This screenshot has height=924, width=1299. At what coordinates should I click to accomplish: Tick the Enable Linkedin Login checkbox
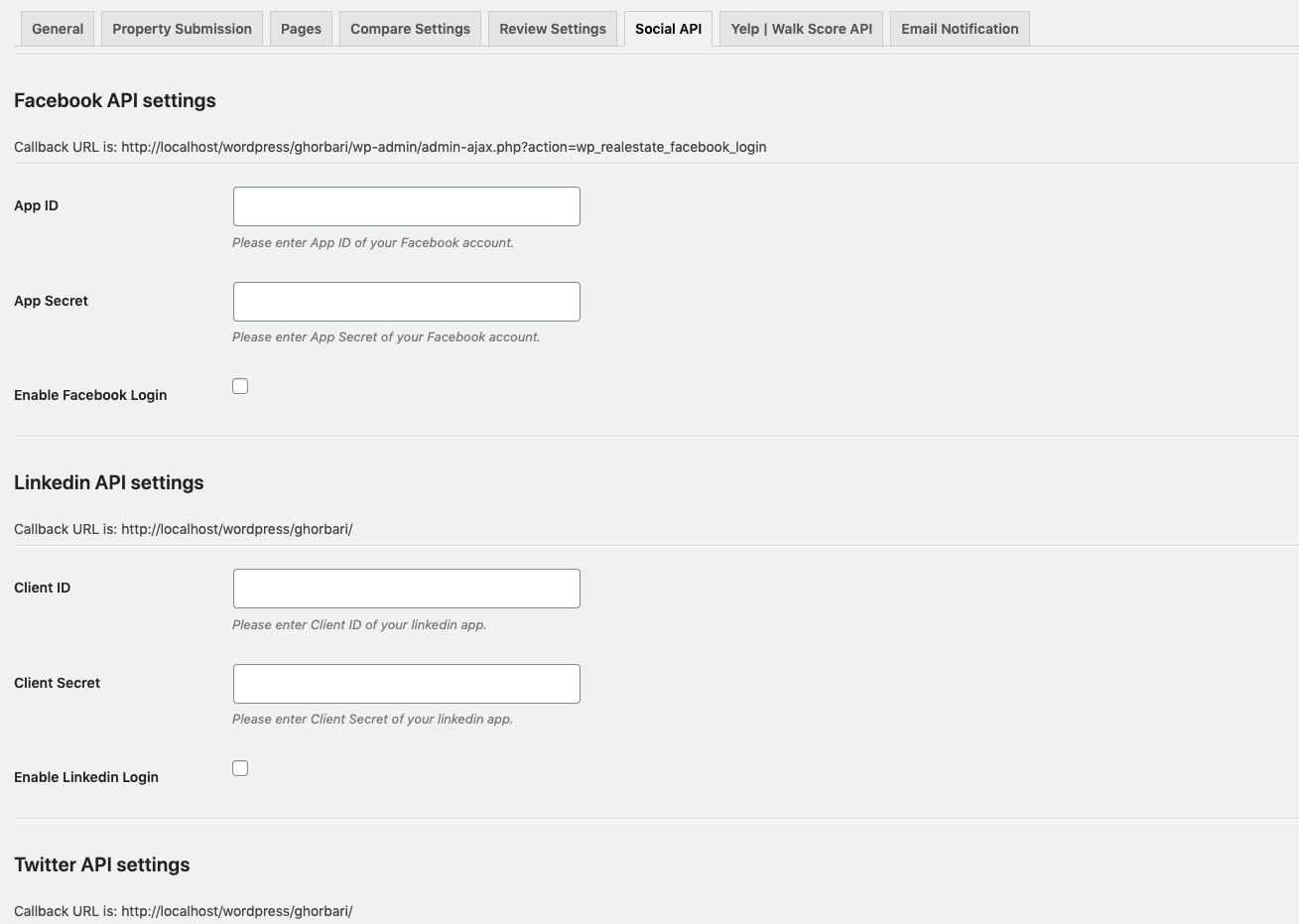(240, 768)
